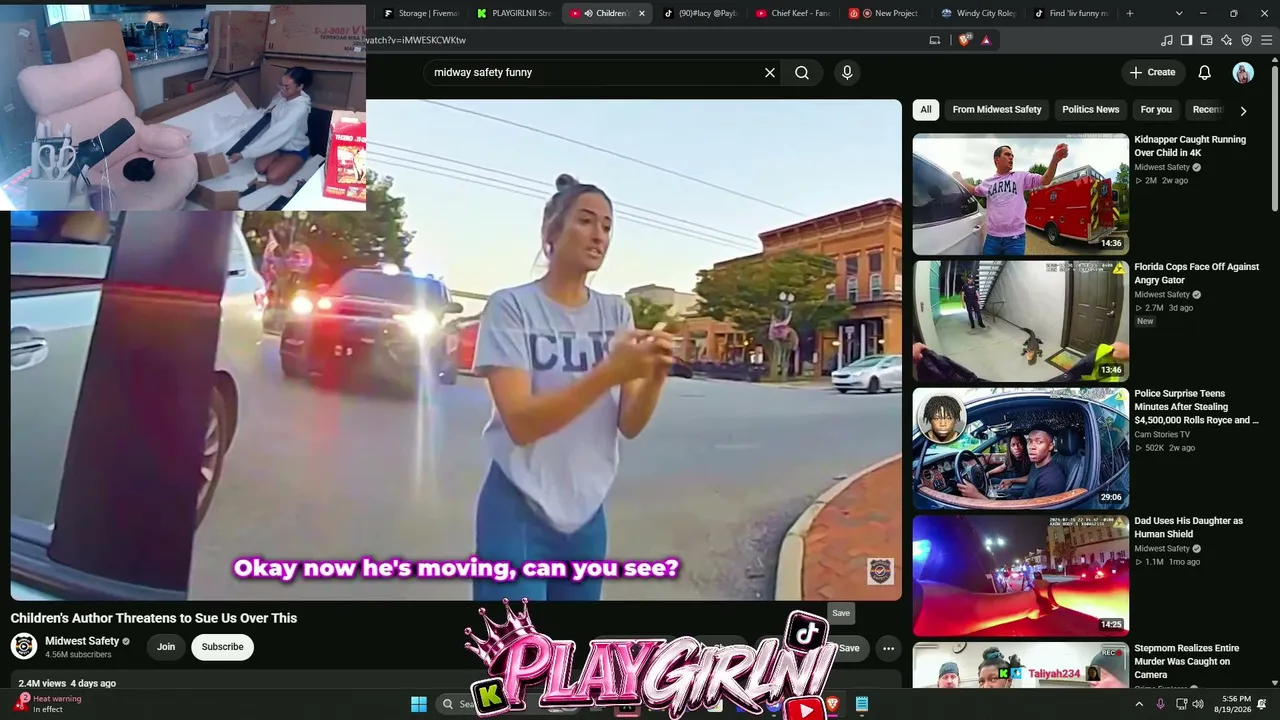Open the Notepad taskbar icon

[x=862, y=704]
